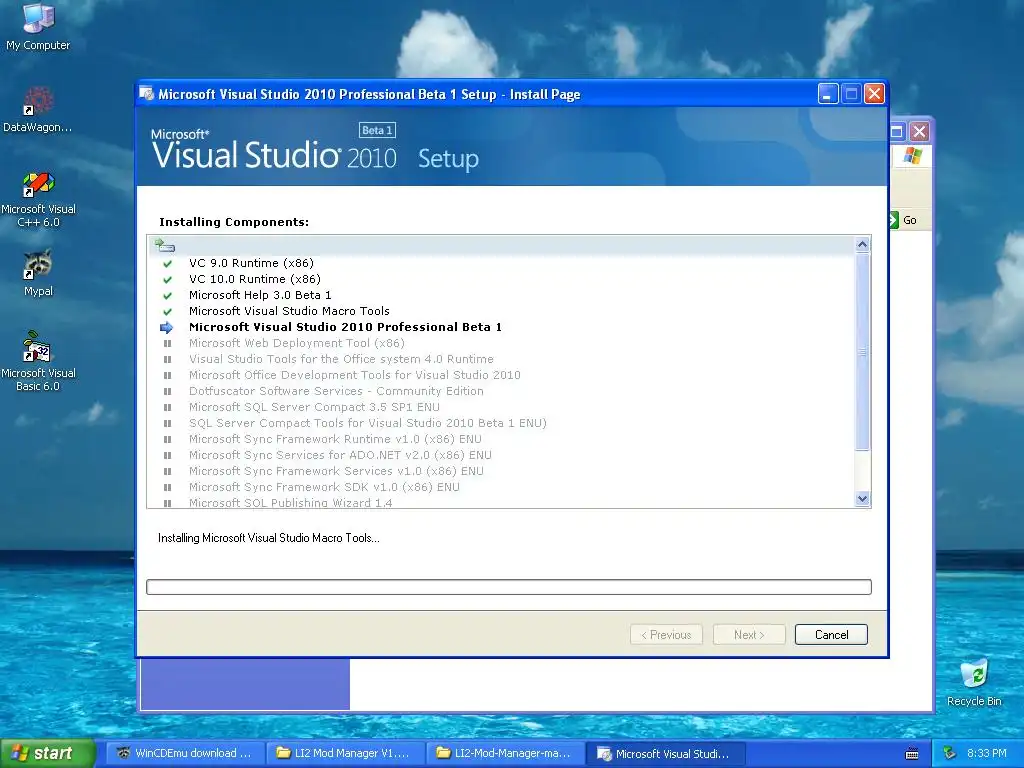The image size is (1024, 768).
Task: Click the Go button in the background window
Action: click(x=904, y=220)
